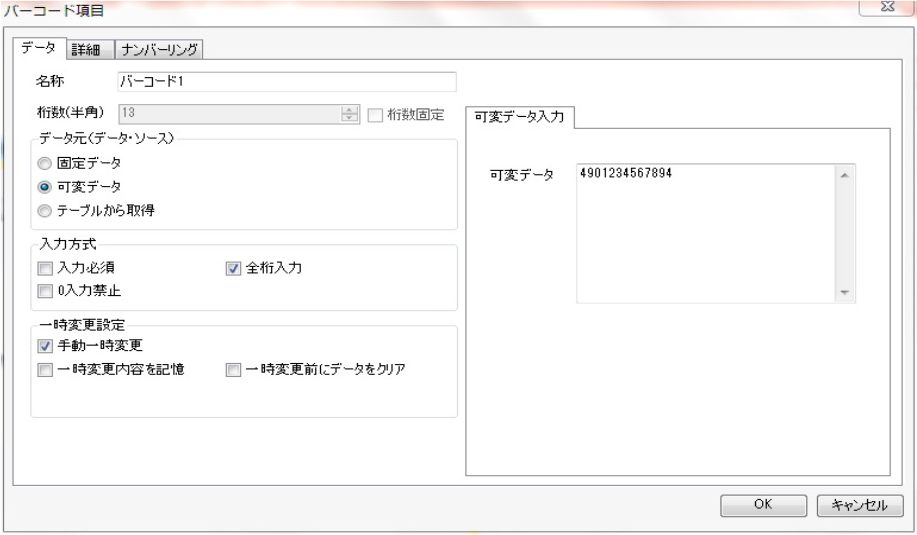Toggle the 桁数固定 checkbox
Viewport: 917px width, 535px height.
coord(376,114)
